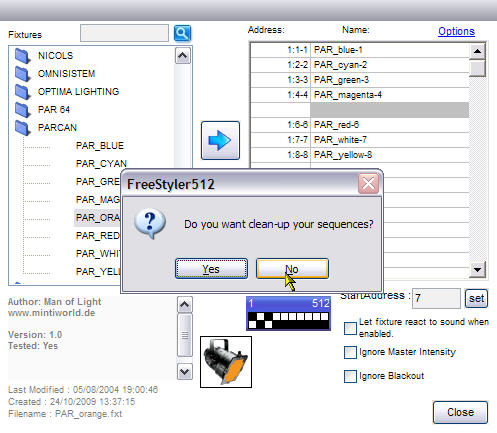The width and height of the screenshot is (497, 433).
Task: Open the OPTIMA LIGHTING folder icon
Action: (x=23, y=92)
